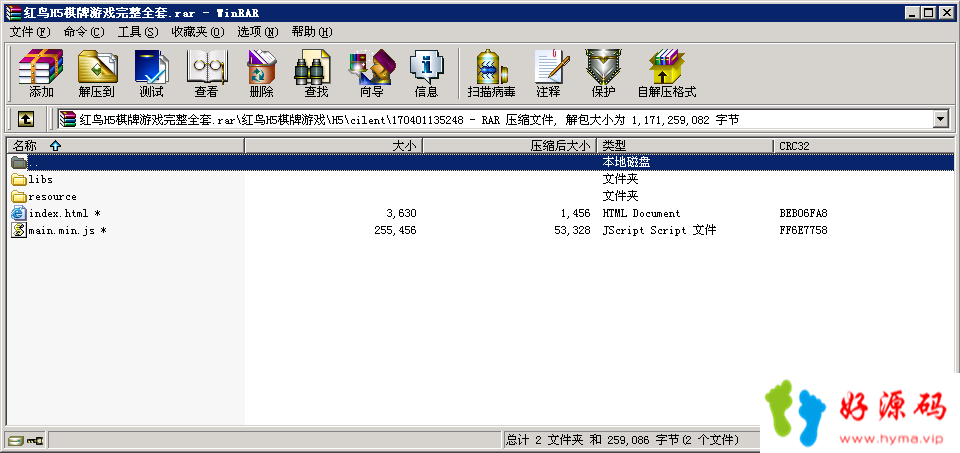Screen dimensions: 960x453
Task: Click the archive icon in address bar
Action: click(x=68, y=119)
